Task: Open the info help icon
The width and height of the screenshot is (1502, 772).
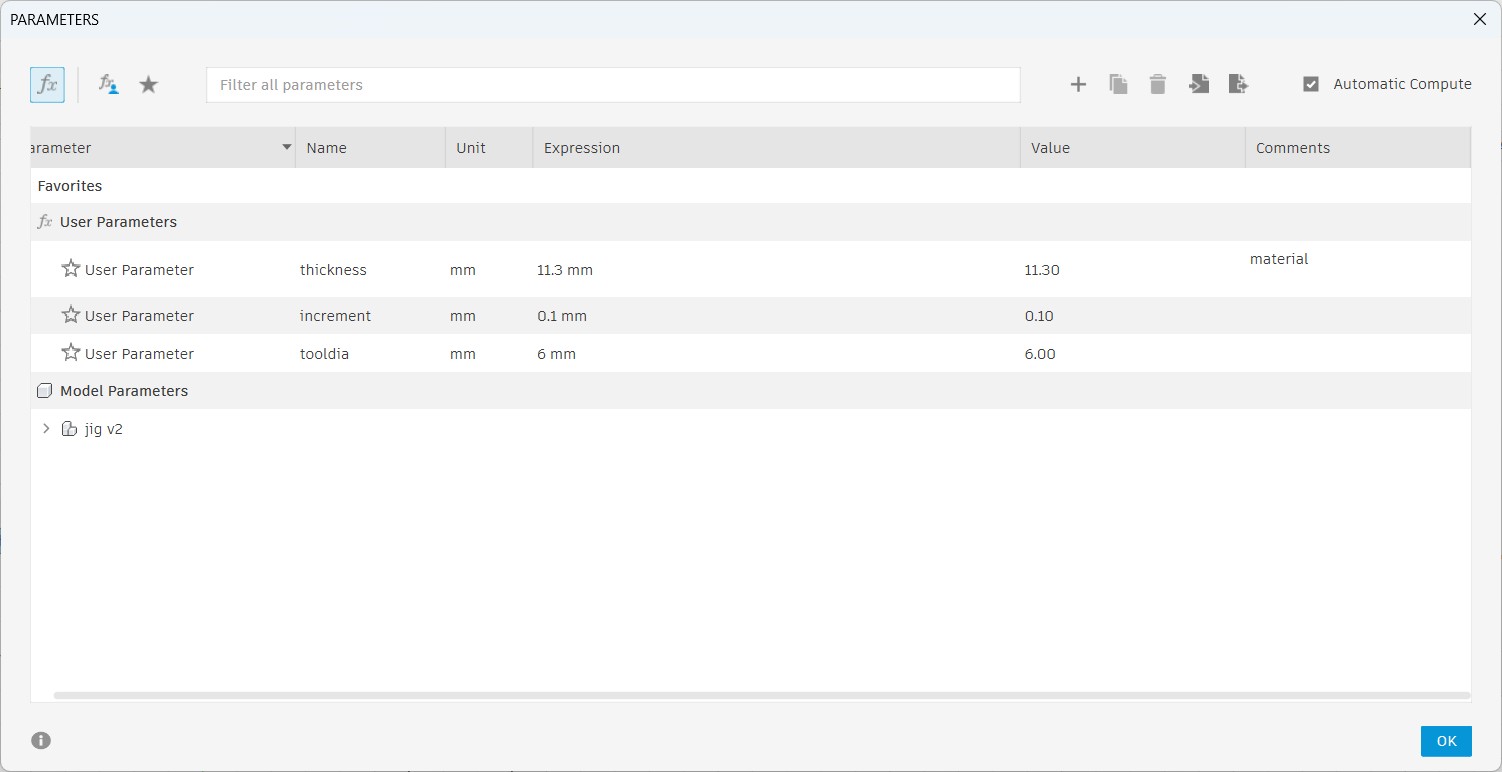Action: point(41,741)
